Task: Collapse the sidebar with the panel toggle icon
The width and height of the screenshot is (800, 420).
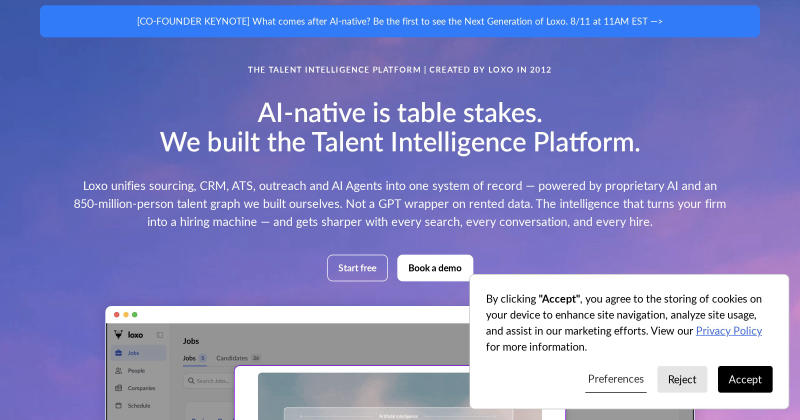Action: click(160, 335)
